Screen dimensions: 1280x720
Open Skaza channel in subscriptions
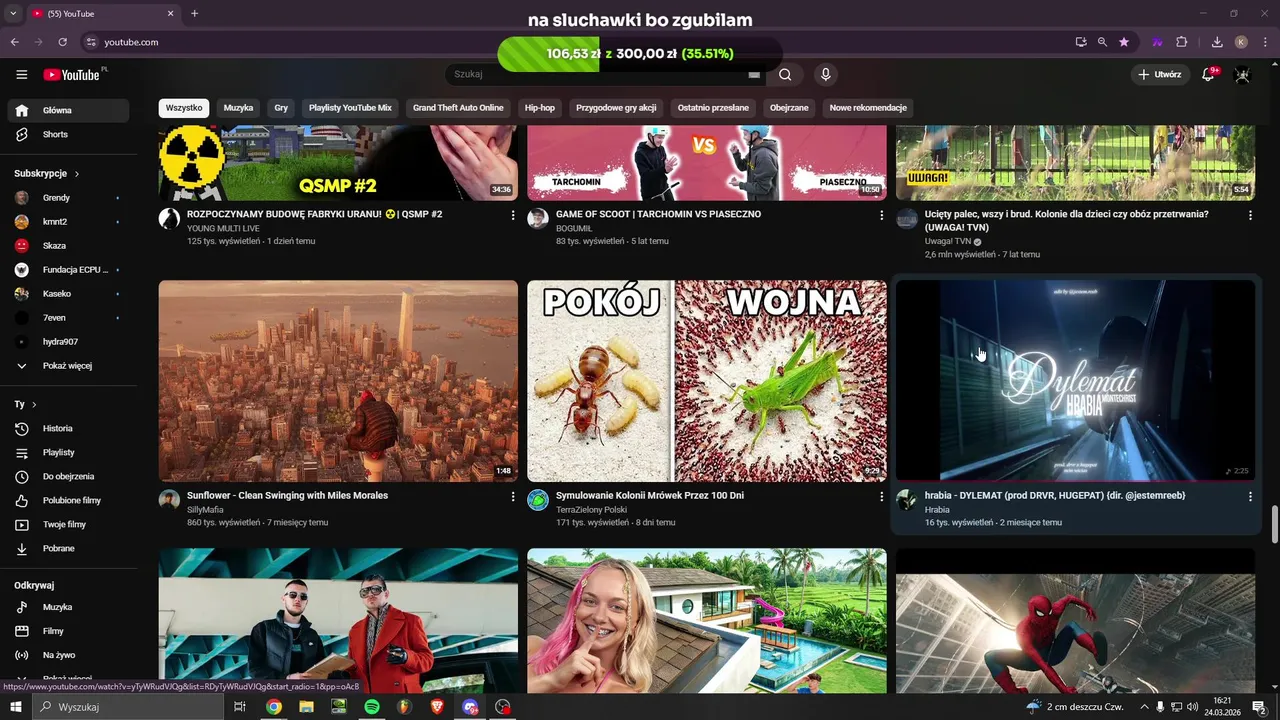point(68,246)
